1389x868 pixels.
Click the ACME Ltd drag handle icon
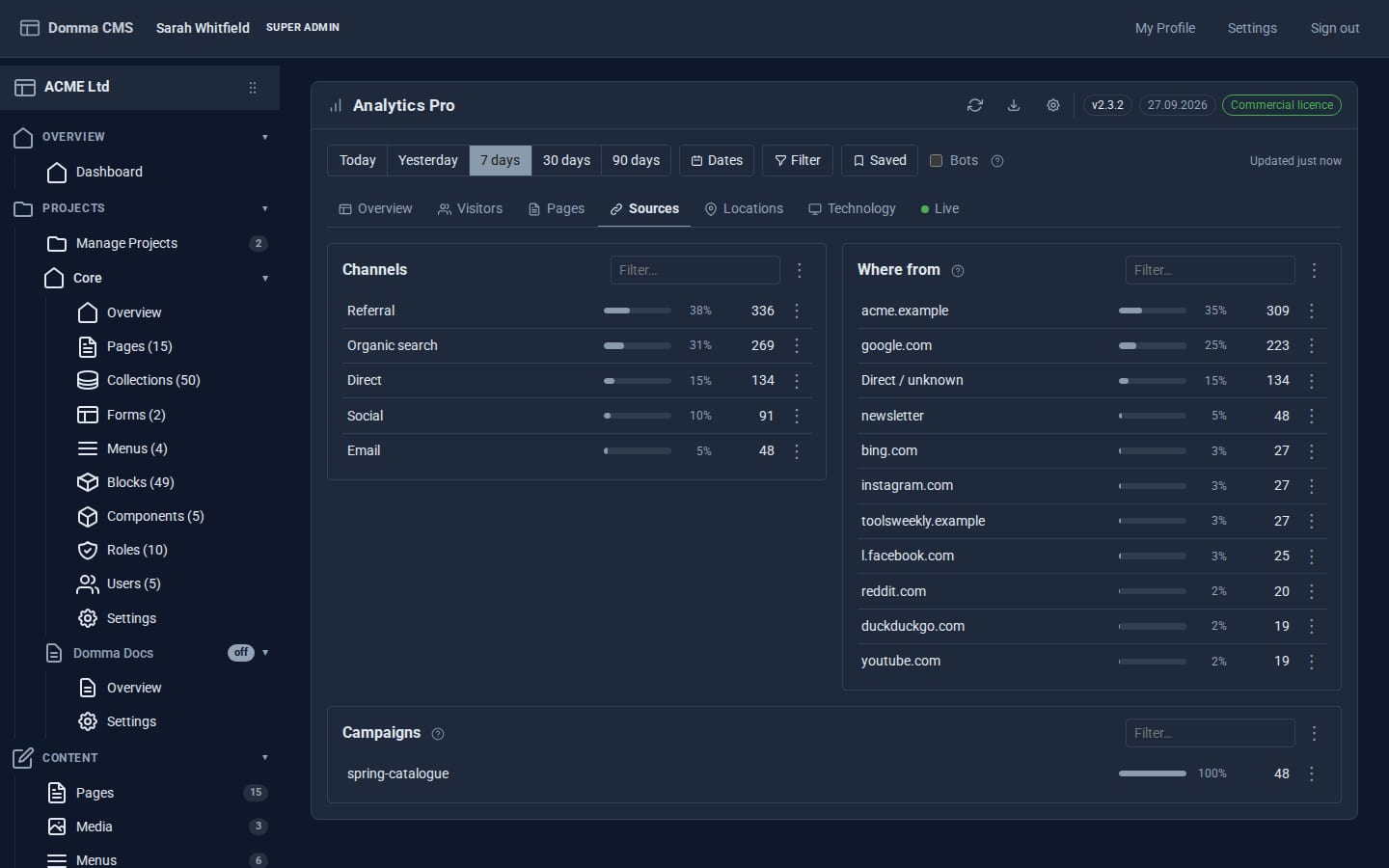click(x=253, y=88)
